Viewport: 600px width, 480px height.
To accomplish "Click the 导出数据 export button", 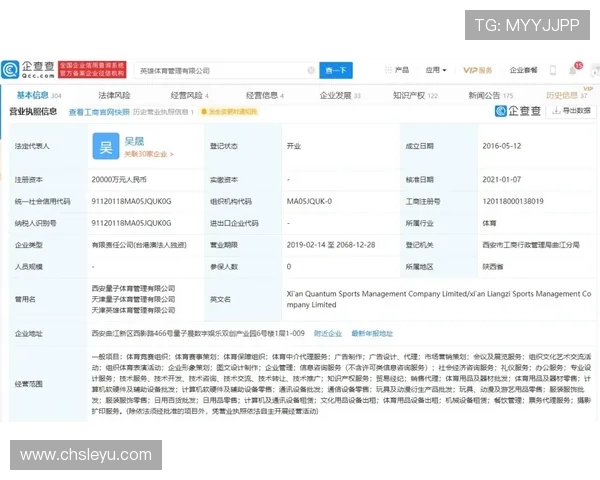I will pos(571,111).
